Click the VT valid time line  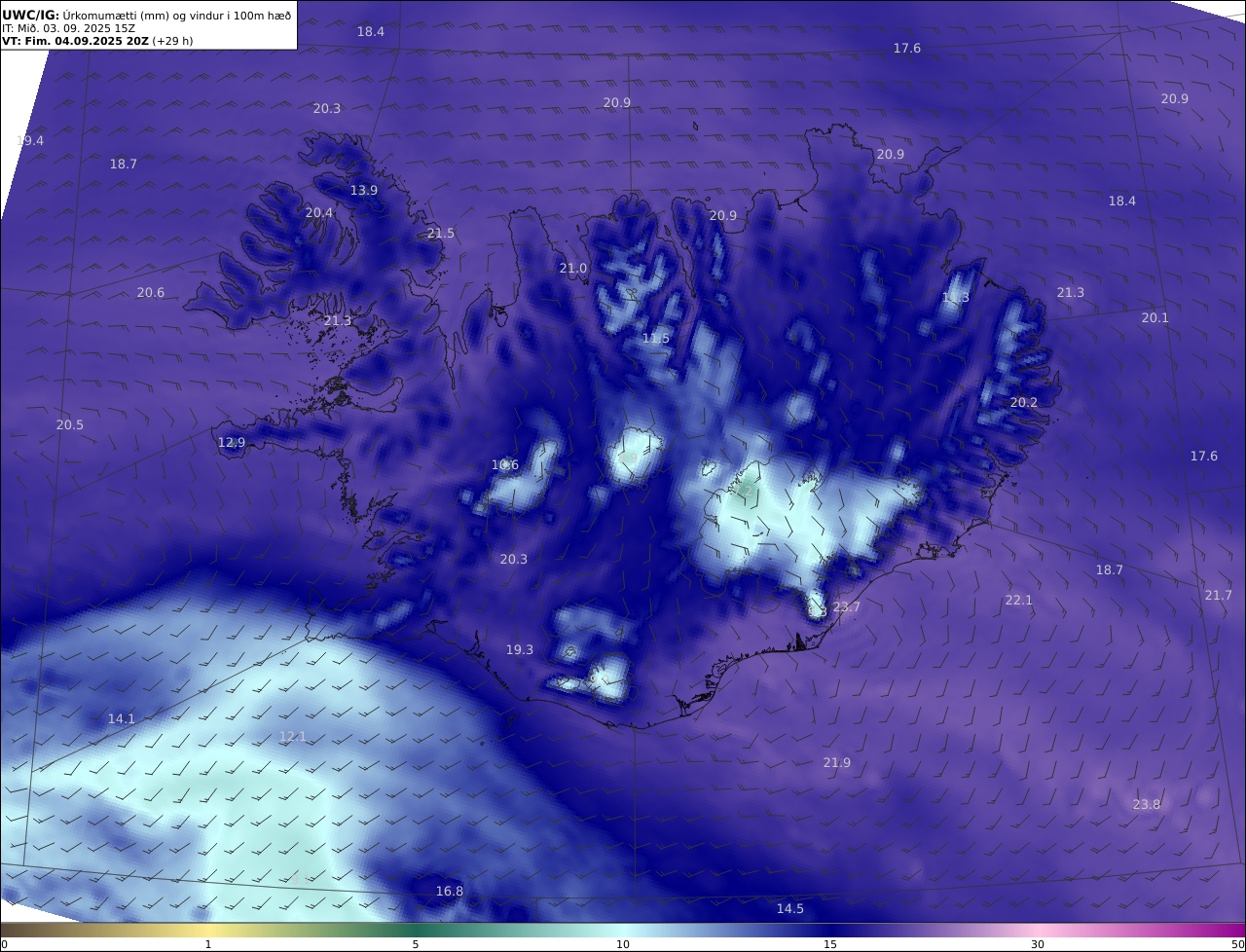click(x=98, y=41)
